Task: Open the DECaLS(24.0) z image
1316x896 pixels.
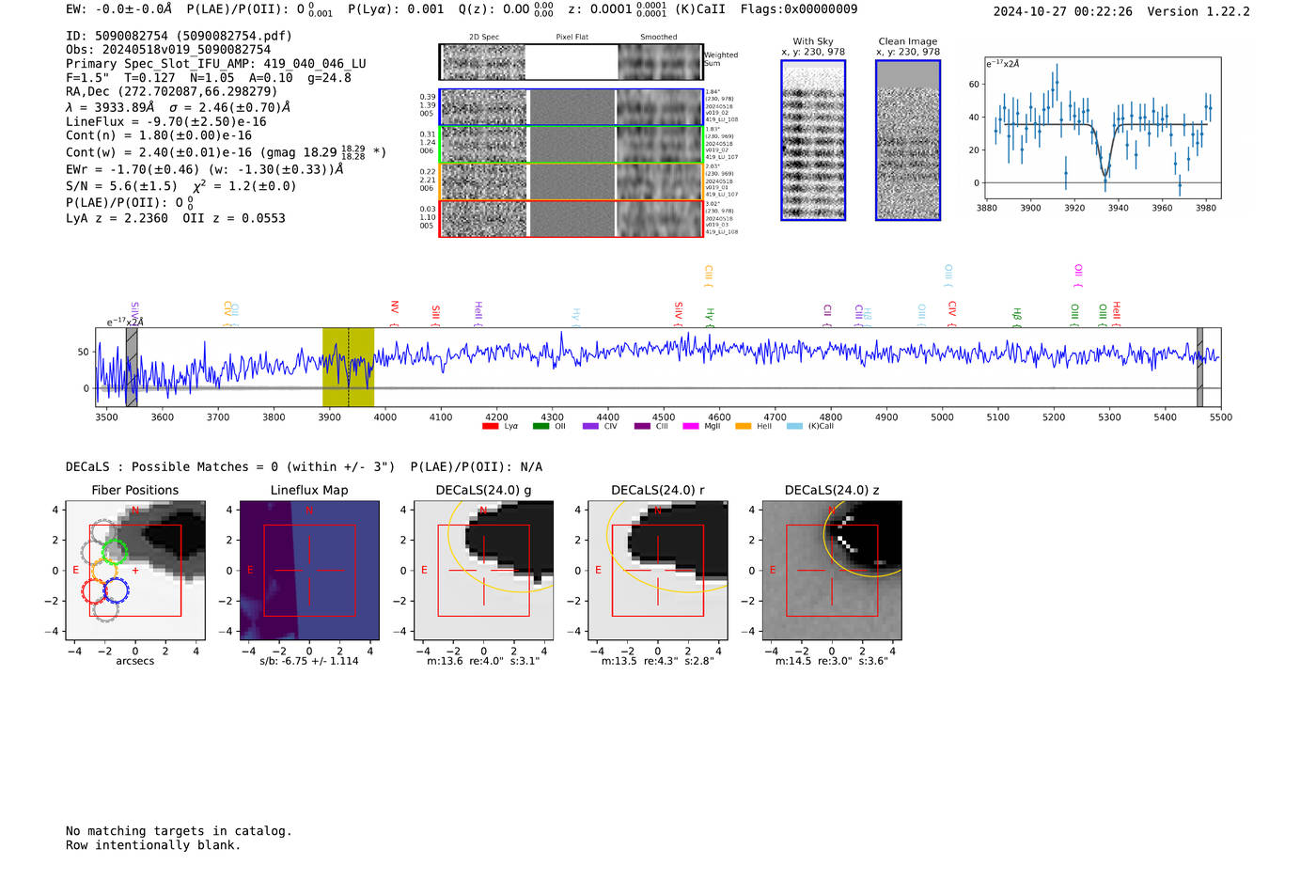Action: (832, 570)
